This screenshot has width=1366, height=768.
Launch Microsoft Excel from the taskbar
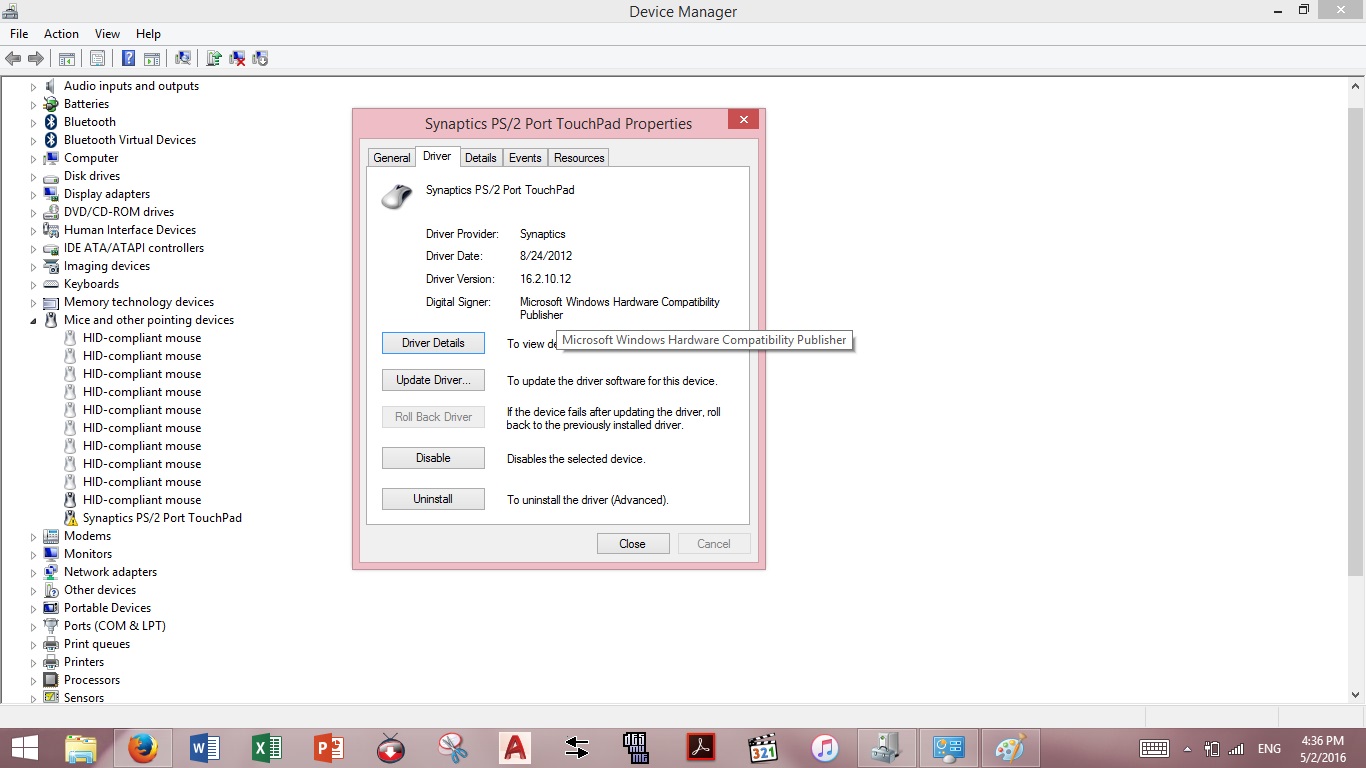266,747
